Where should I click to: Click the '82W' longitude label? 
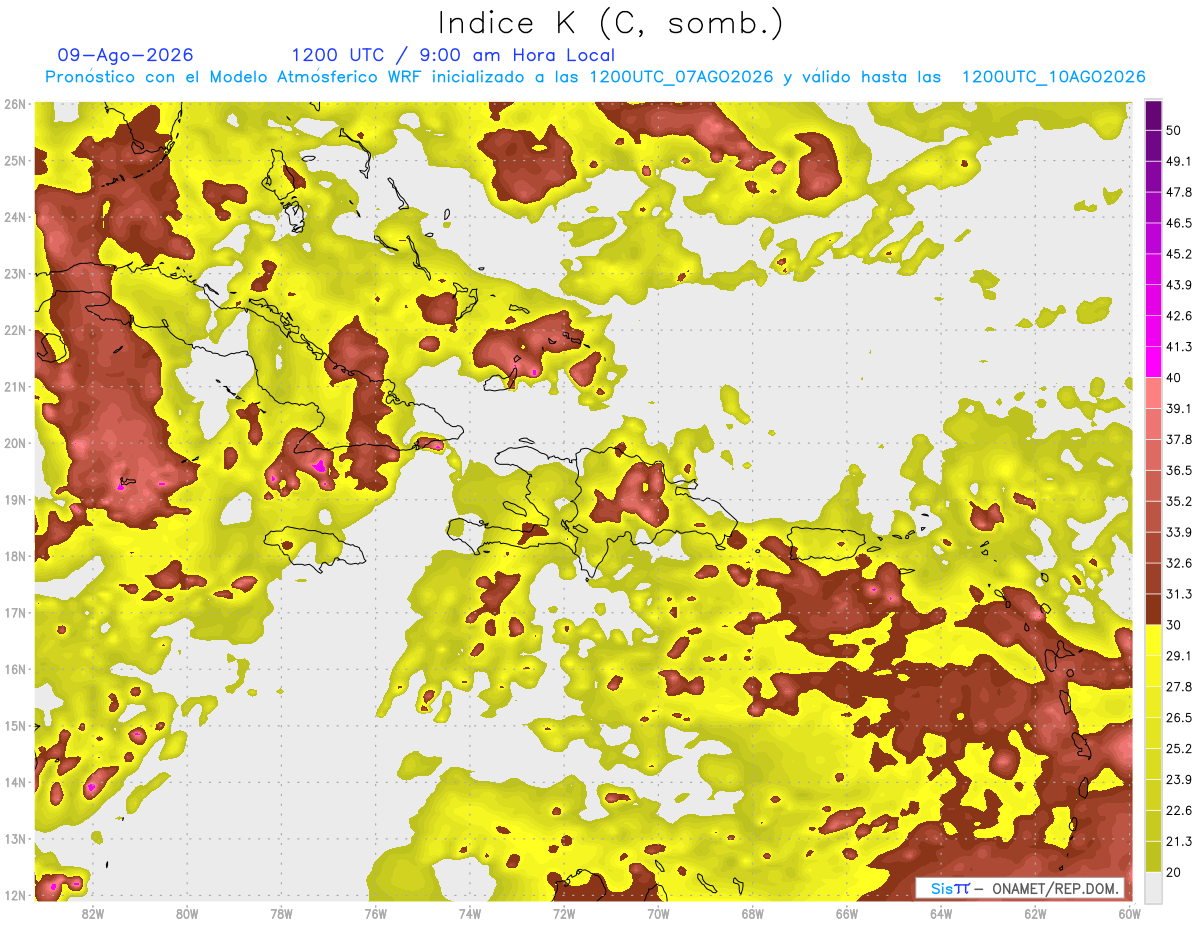[93, 914]
